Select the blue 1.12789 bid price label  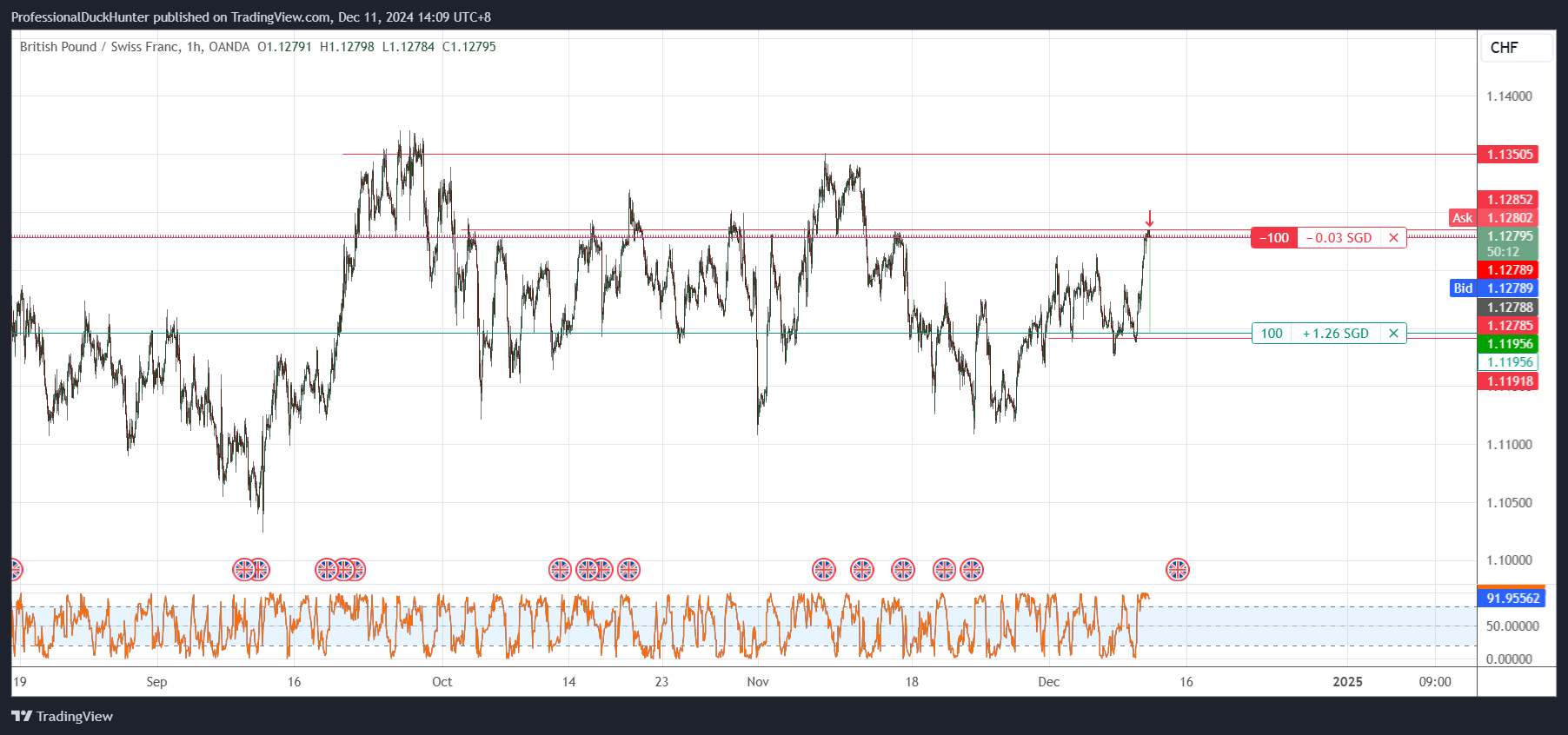tap(1508, 288)
